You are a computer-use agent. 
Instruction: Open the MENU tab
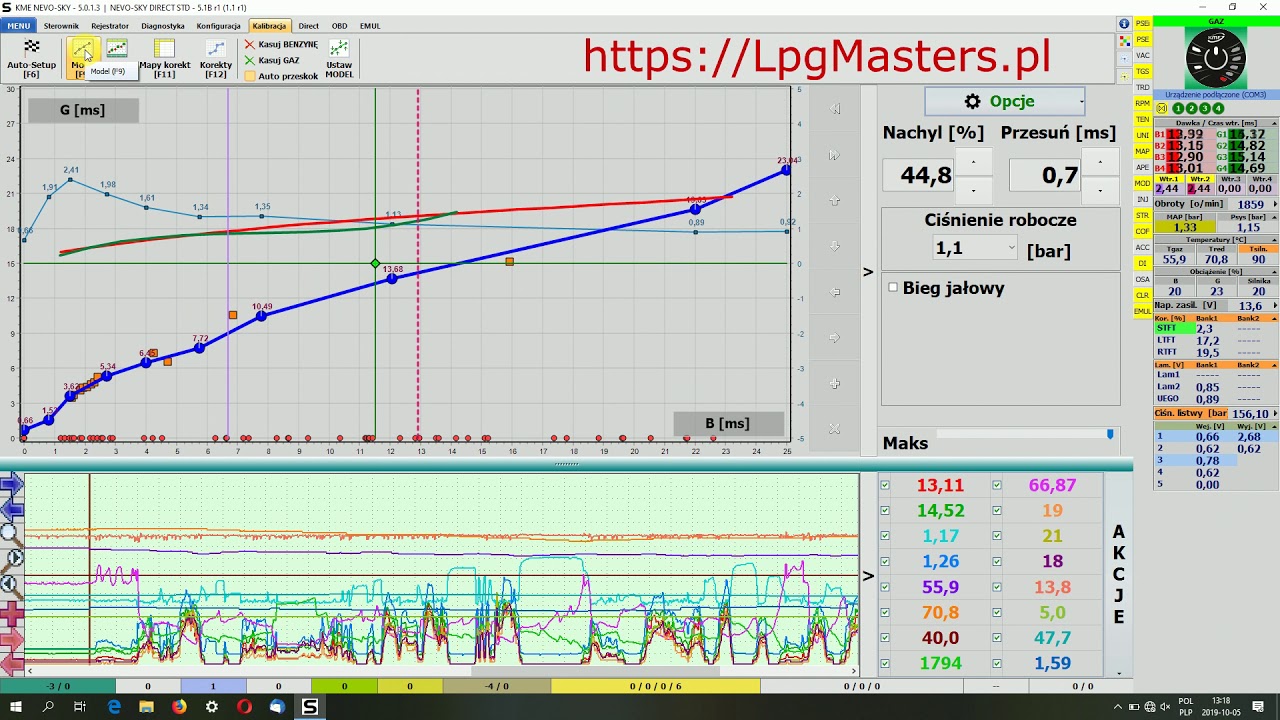click(x=18, y=26)
